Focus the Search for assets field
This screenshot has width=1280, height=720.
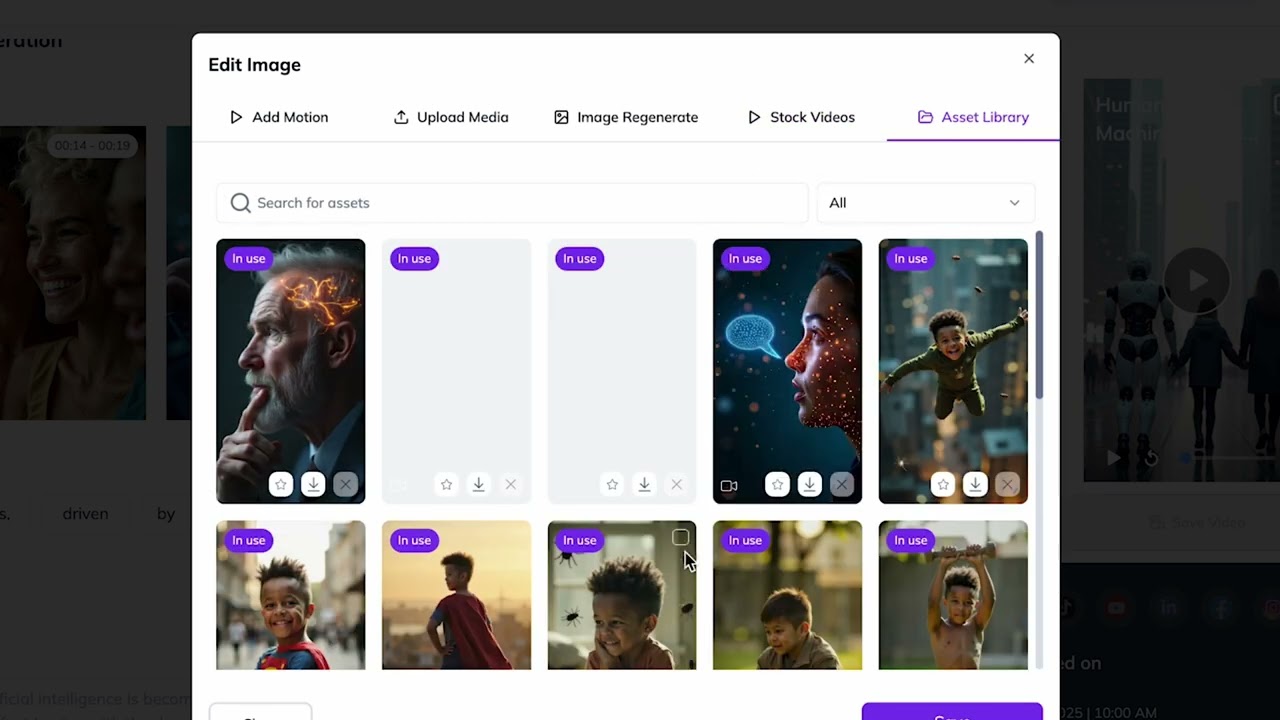click(512, 203)
